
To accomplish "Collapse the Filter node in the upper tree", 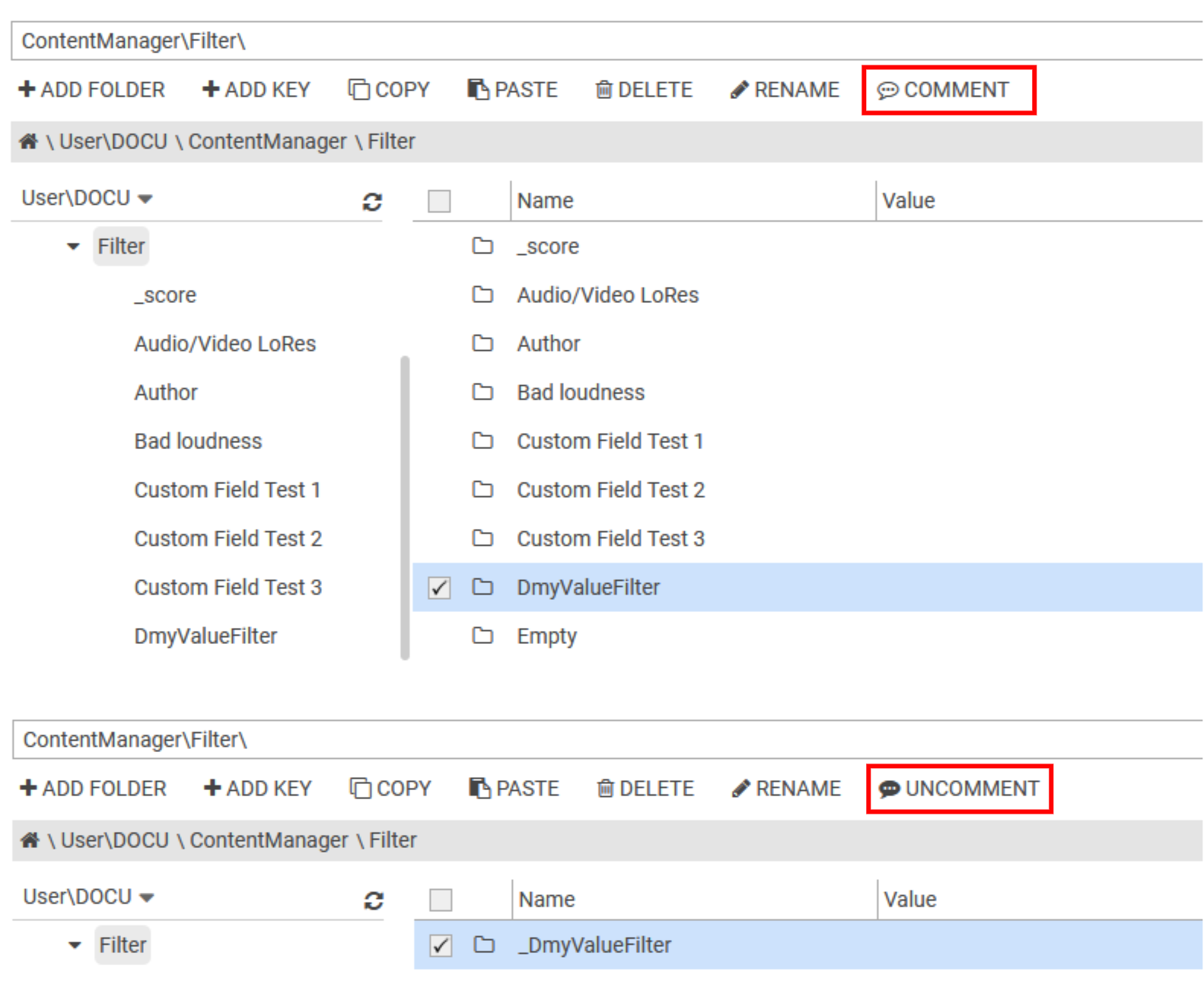I will pyautogui.click(x=73, y=247).
